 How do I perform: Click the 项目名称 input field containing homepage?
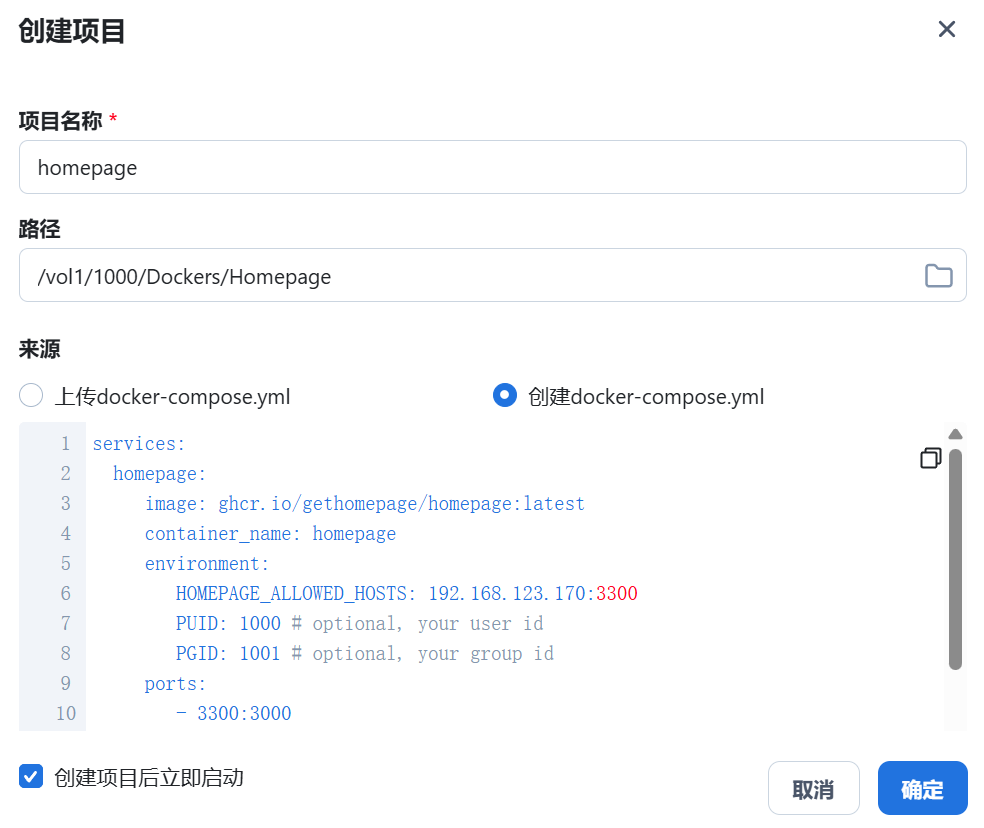pos(493,167)
